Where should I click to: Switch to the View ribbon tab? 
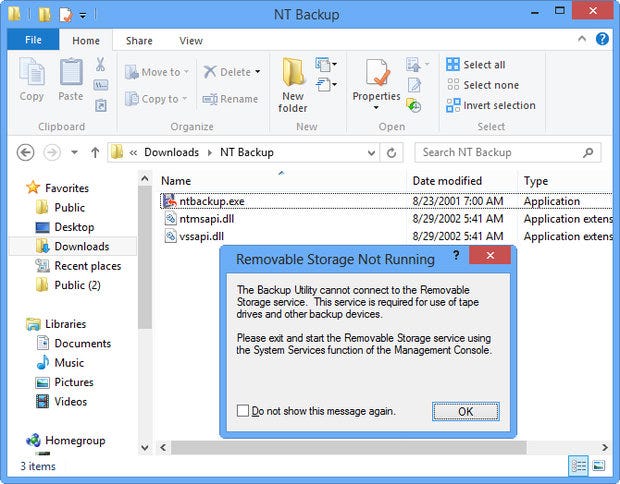pos(191,40)
